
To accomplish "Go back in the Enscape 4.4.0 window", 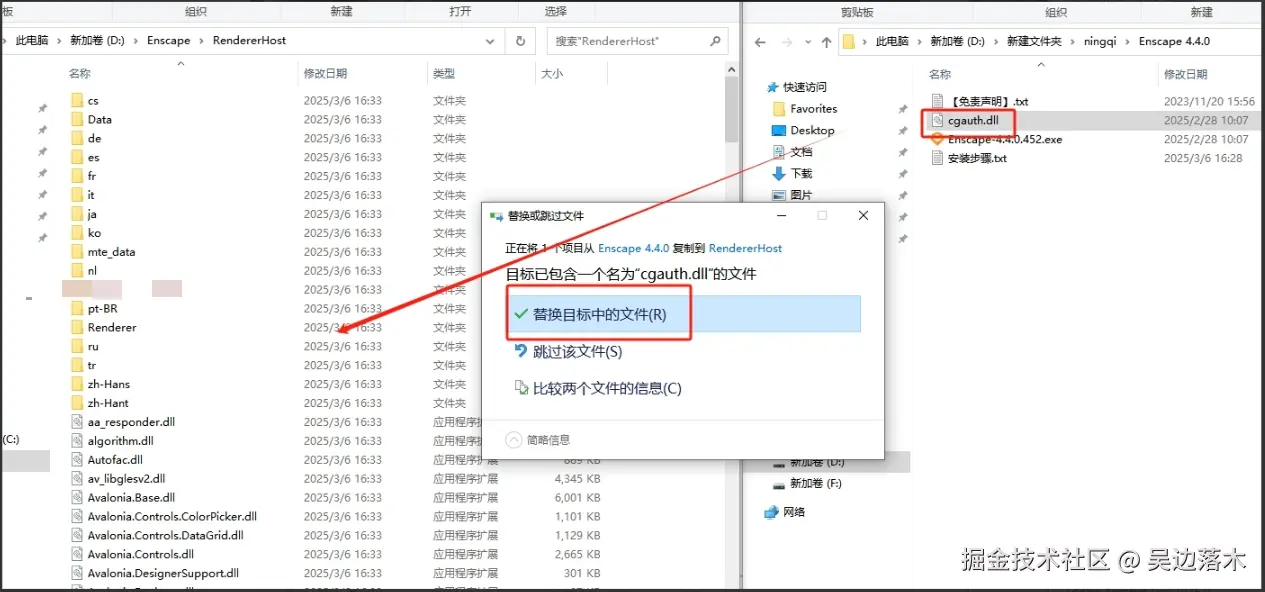I will [x=760, y=42].
